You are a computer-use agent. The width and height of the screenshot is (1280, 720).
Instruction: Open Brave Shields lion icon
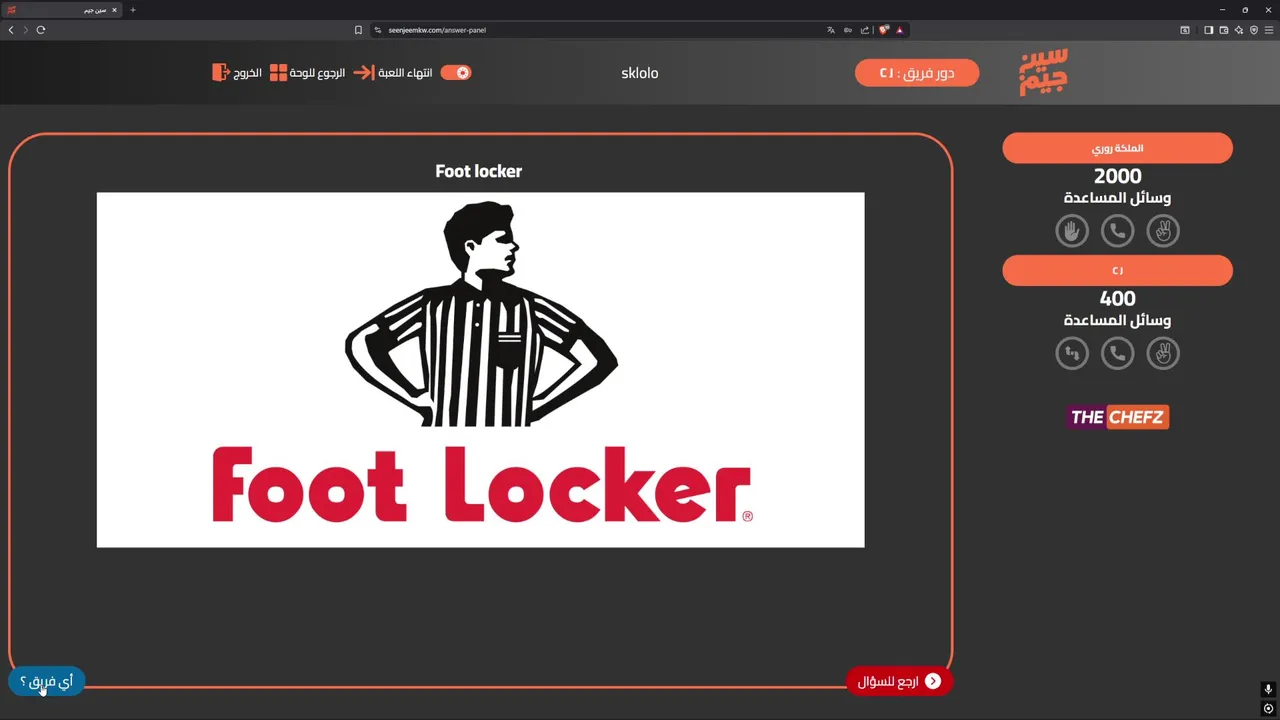tap(884, 30)
